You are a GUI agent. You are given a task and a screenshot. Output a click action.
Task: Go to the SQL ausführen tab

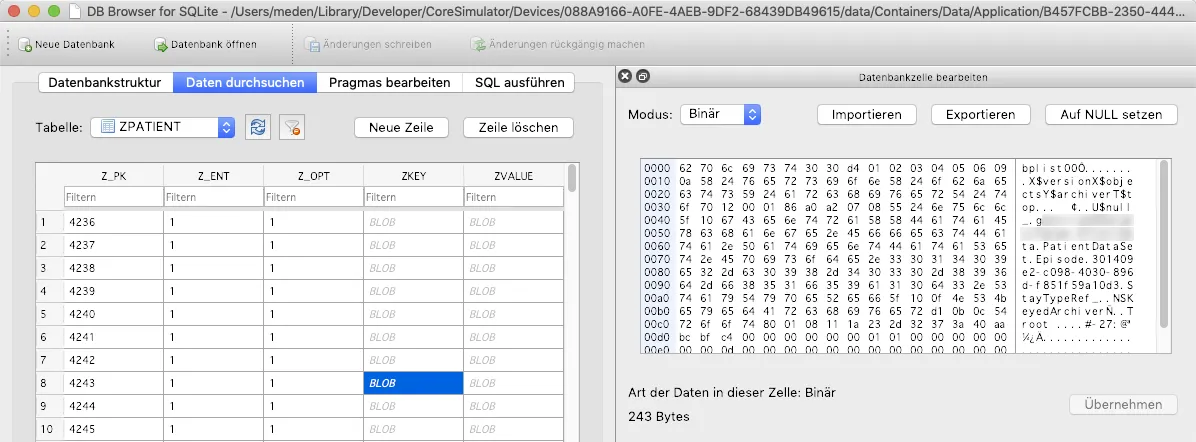(518, 82)
